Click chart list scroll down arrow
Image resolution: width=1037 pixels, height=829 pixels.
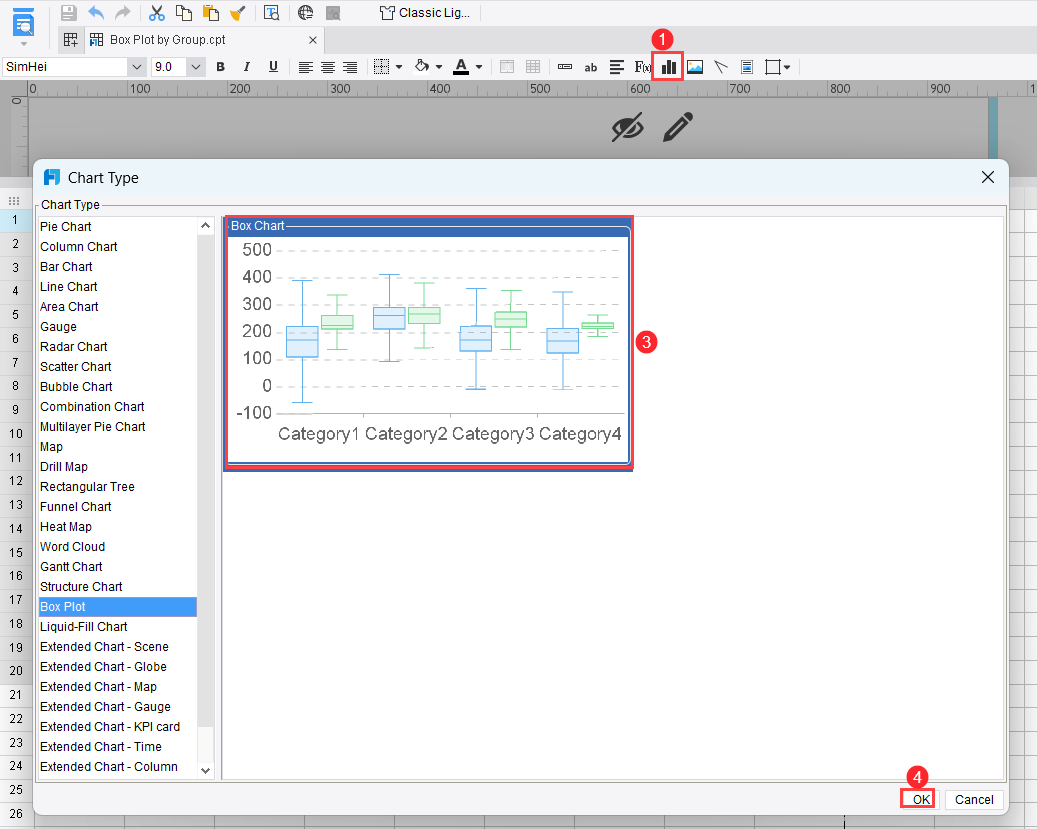point(206,771)
